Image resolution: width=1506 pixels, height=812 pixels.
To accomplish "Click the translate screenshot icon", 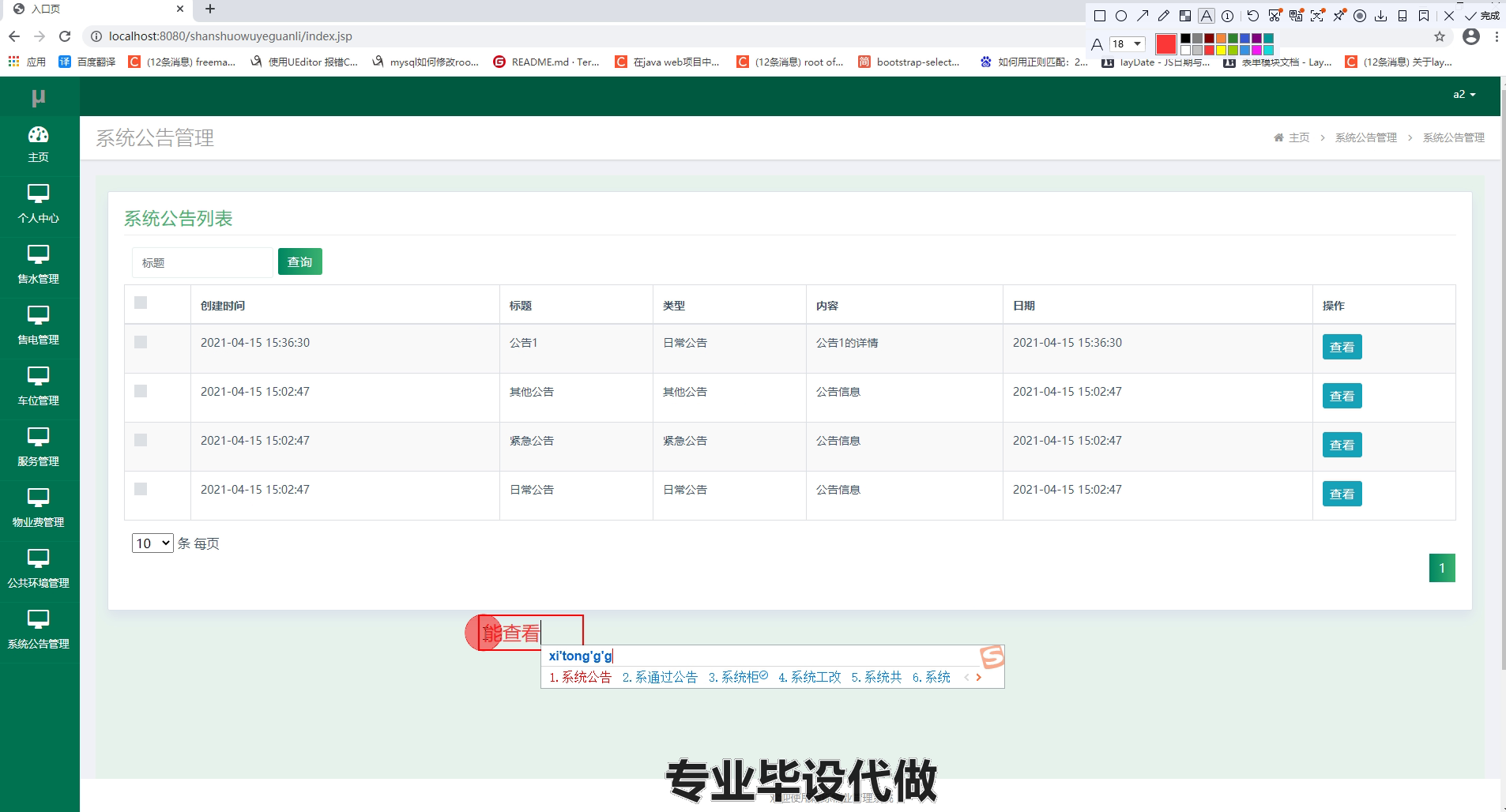I will point(1296,16).
